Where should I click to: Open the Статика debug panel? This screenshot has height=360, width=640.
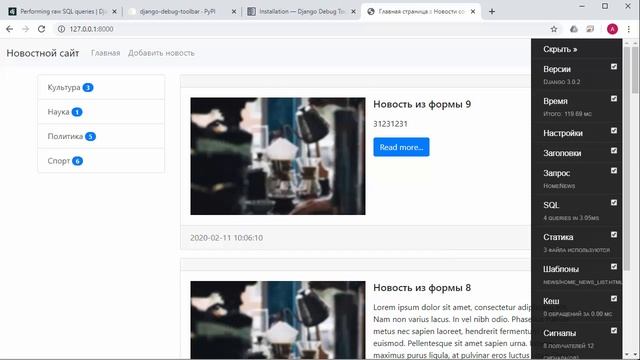pyautogui.click(x=558, y=237)
